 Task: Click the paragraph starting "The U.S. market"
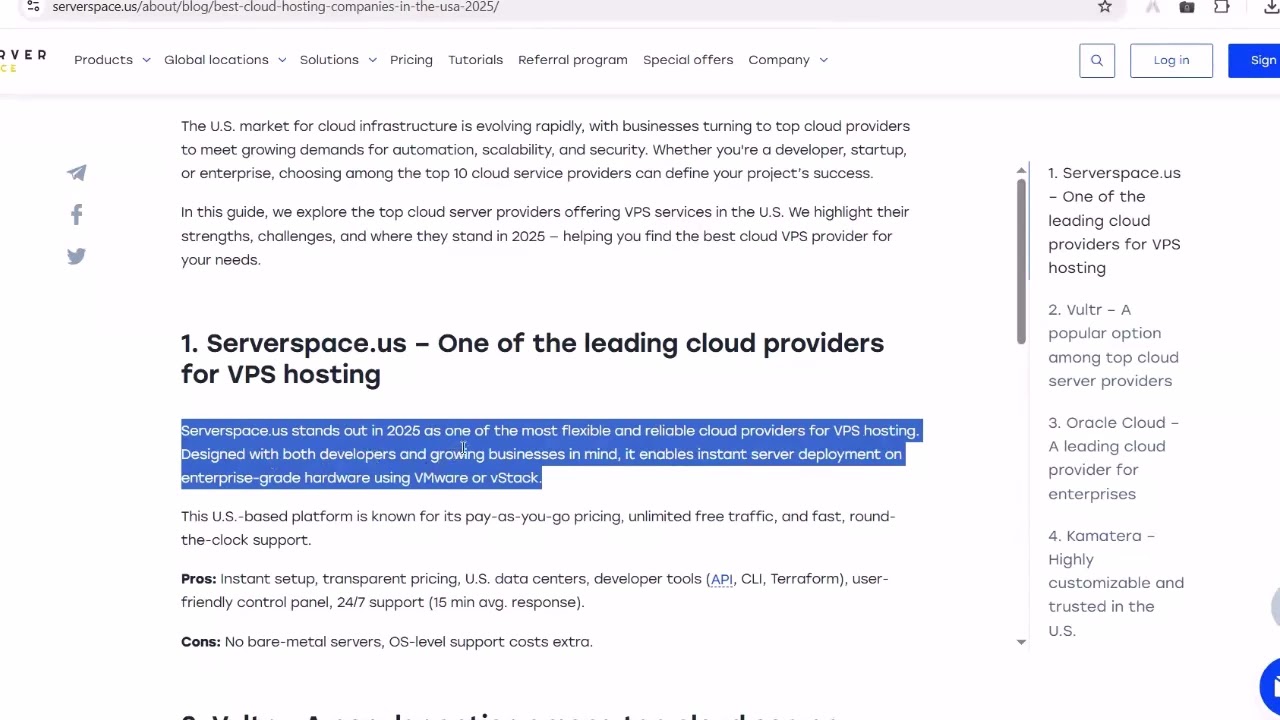pyautogui.click(x=545, y=150)
